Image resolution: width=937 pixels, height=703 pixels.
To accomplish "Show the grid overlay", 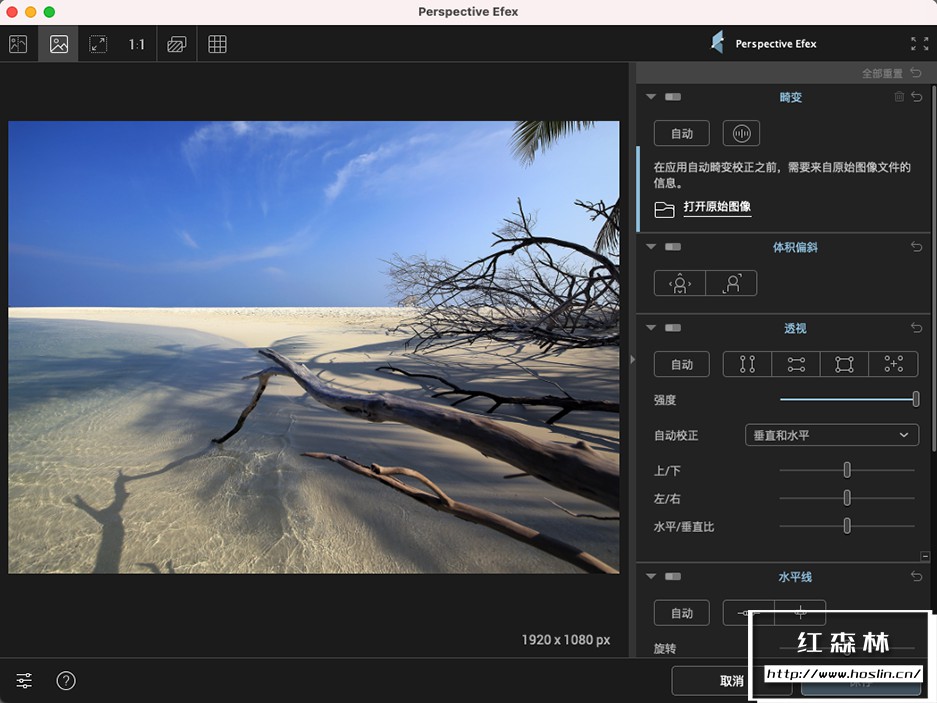I will click(217, 44).
